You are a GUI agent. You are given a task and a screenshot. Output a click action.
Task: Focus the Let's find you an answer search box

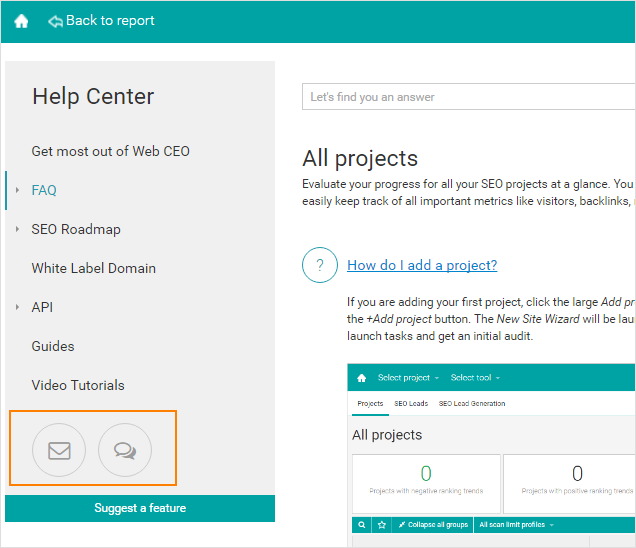468,97
